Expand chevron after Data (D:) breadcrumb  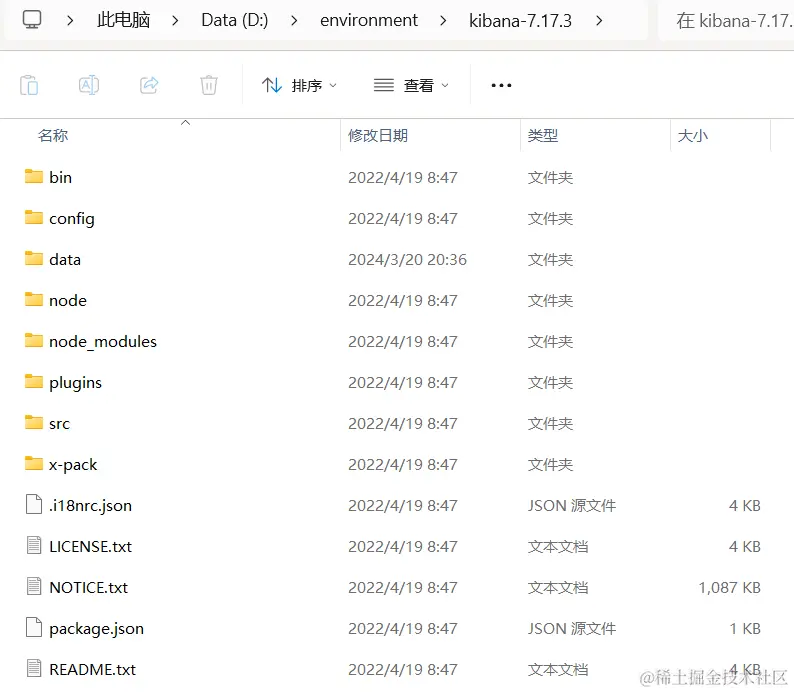point(294,21)
